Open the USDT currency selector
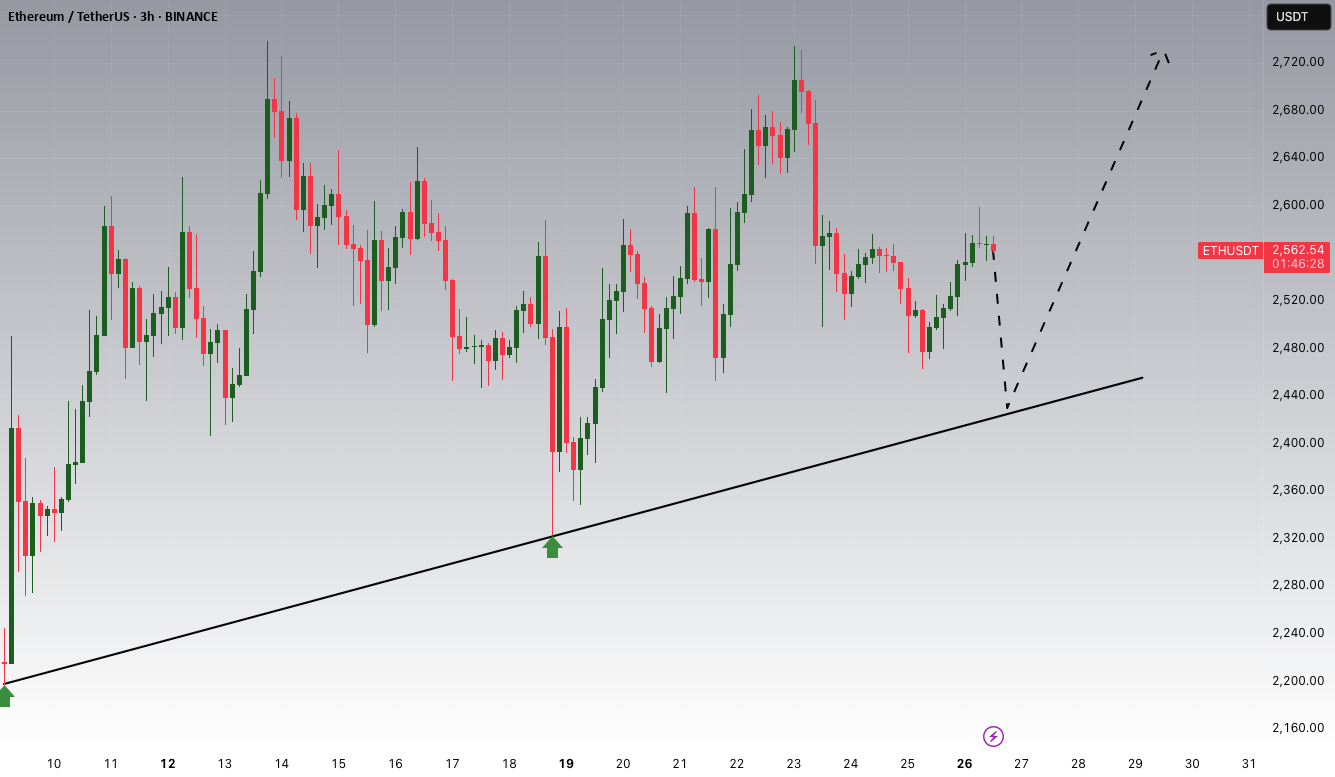 1292,17
